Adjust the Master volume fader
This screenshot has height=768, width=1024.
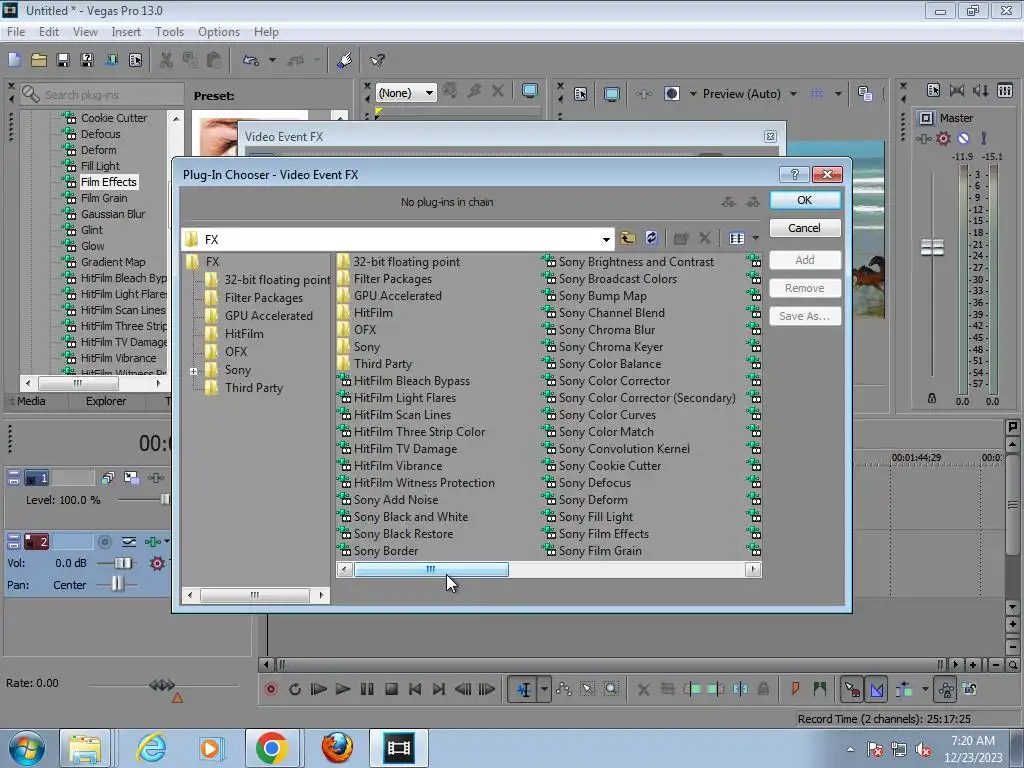932,248
